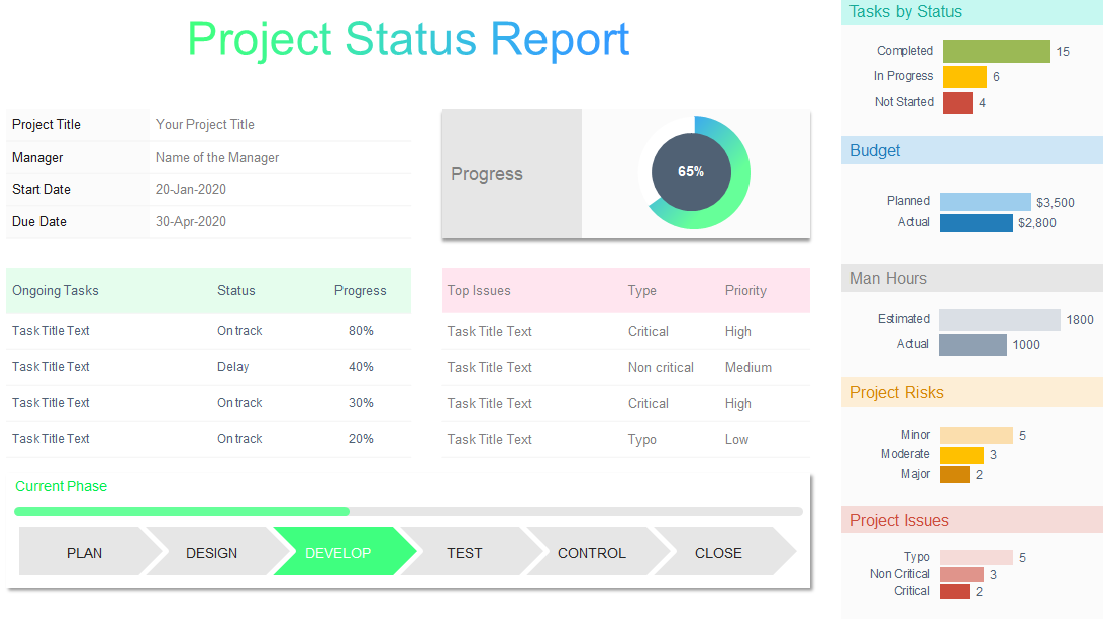Select the Due Date value 30-Apr-2020
Image resolution: width=1103 pixels, height=619 pixels.
191,222
